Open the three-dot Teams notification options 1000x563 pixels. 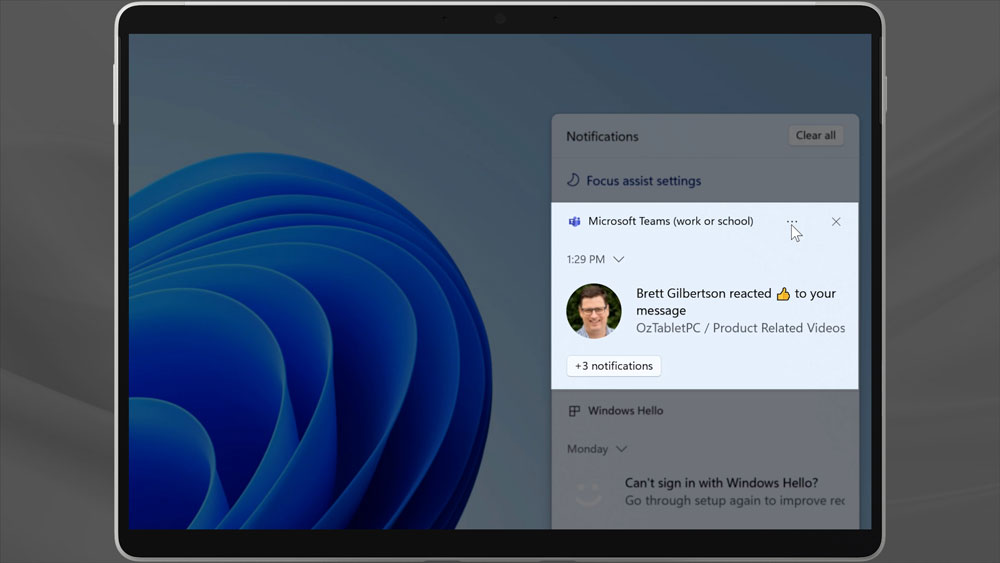pyautogui.click(x=792, y=222)
